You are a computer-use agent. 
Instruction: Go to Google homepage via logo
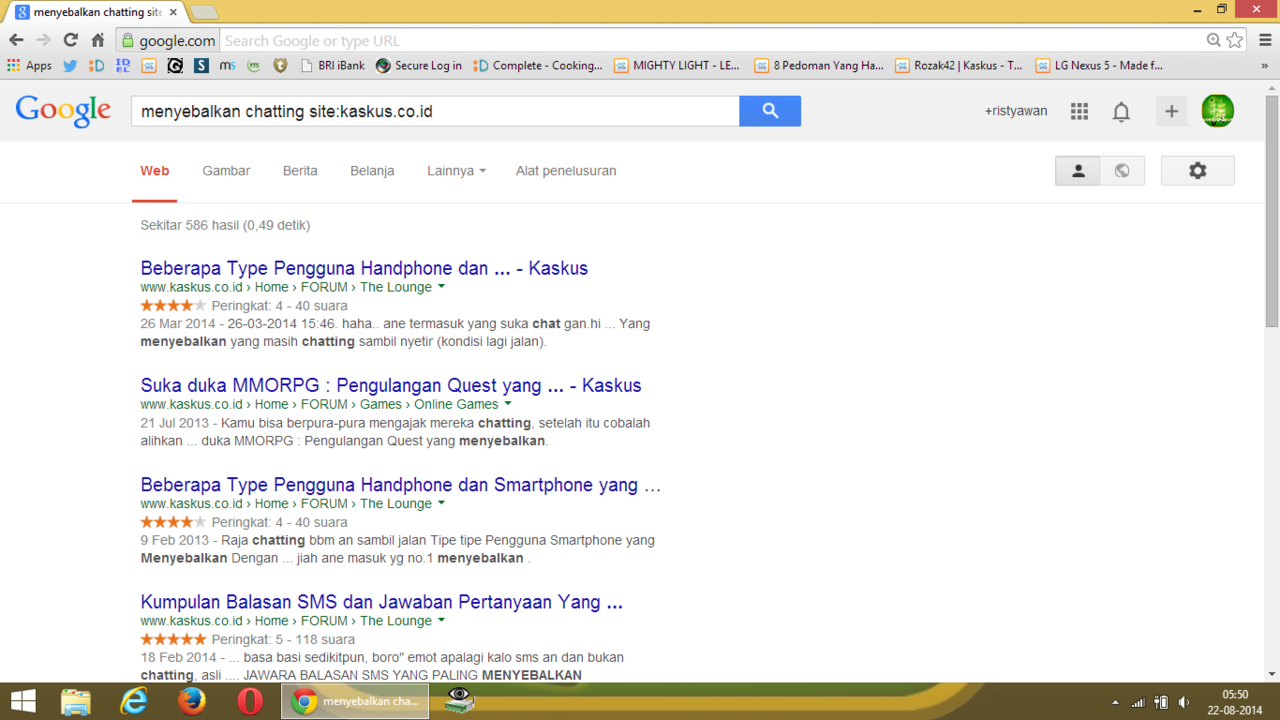click(x=63, y=111)
